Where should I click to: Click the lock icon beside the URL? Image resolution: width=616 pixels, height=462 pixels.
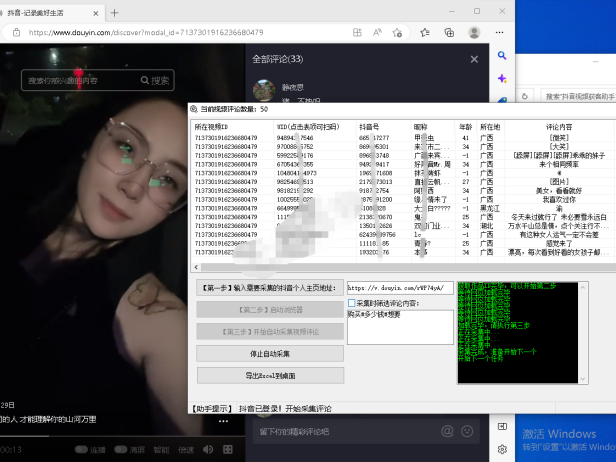tap(16, 33)
